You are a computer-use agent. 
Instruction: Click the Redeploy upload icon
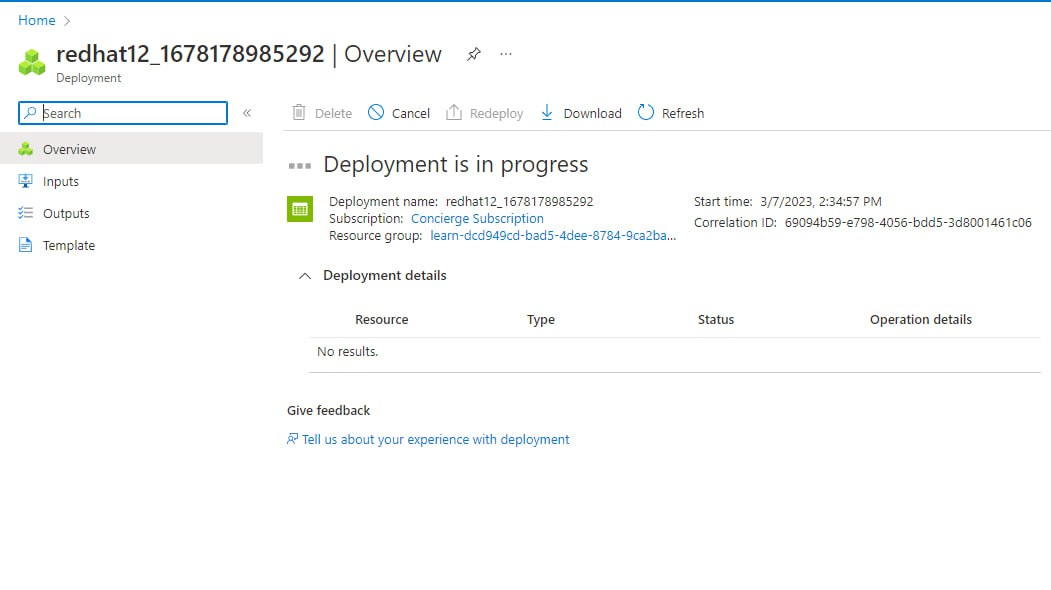(x=454, y=113)
